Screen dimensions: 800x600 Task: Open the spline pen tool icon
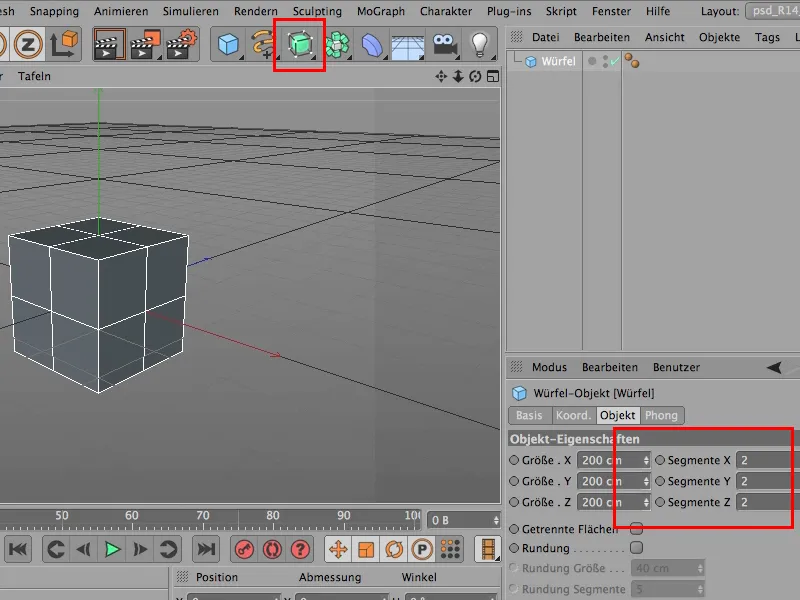[263, 44]
